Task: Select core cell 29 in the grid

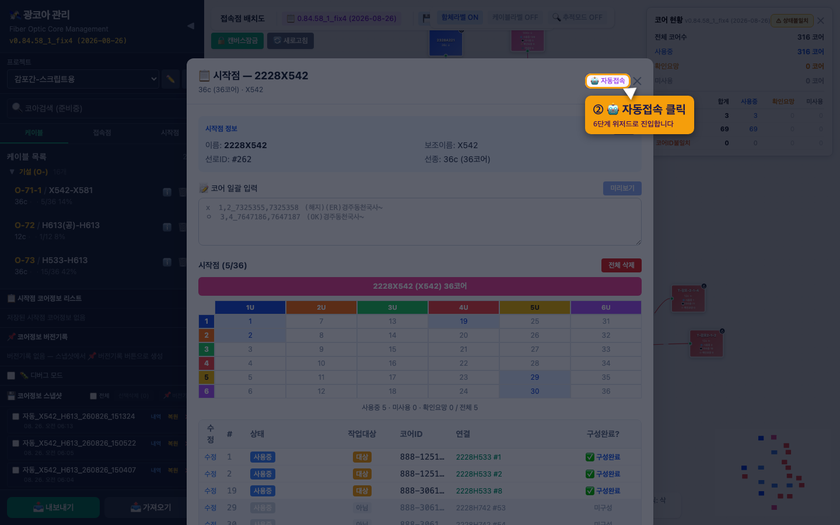Action: pyautogui.click(x=535, y=377)
